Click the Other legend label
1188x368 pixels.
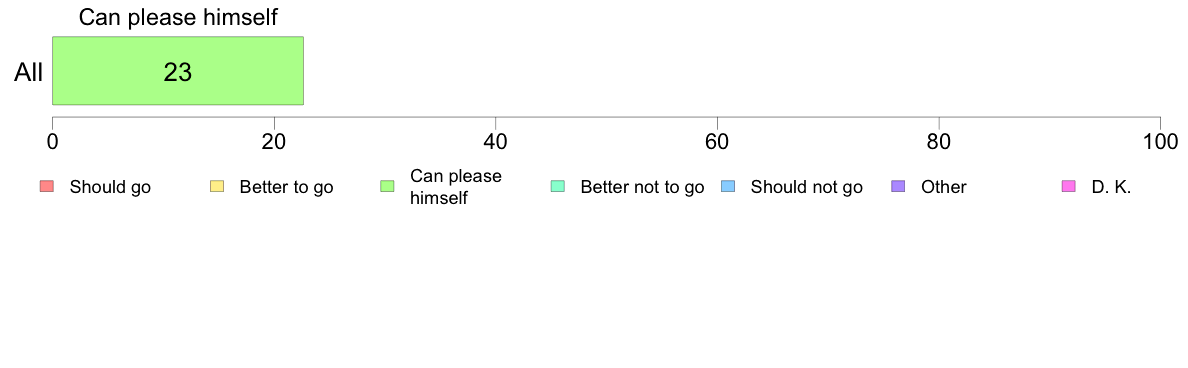click(x=944, y=187)
